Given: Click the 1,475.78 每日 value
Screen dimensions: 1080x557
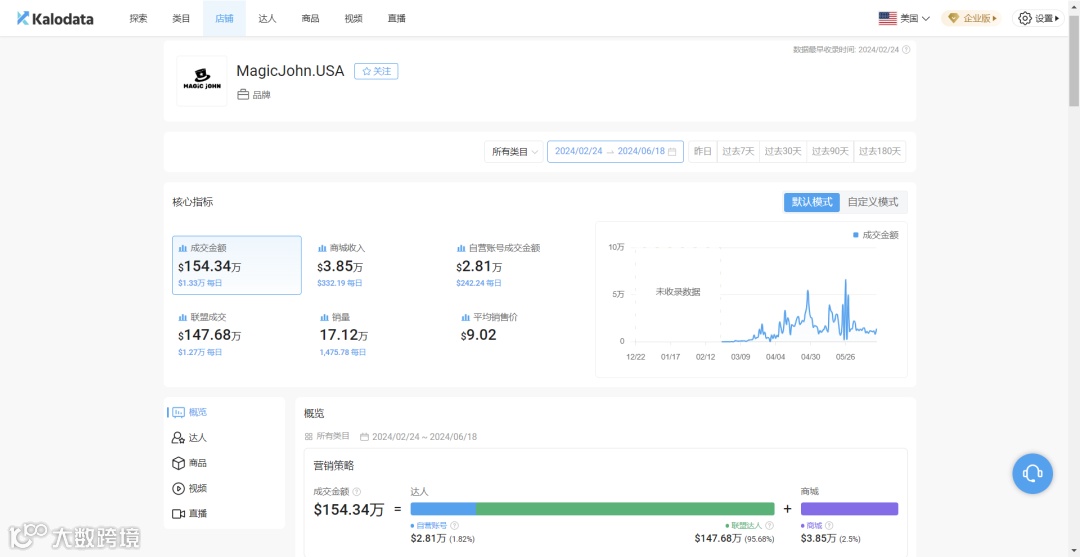Looking at the screenshot, I should (342, 353).
